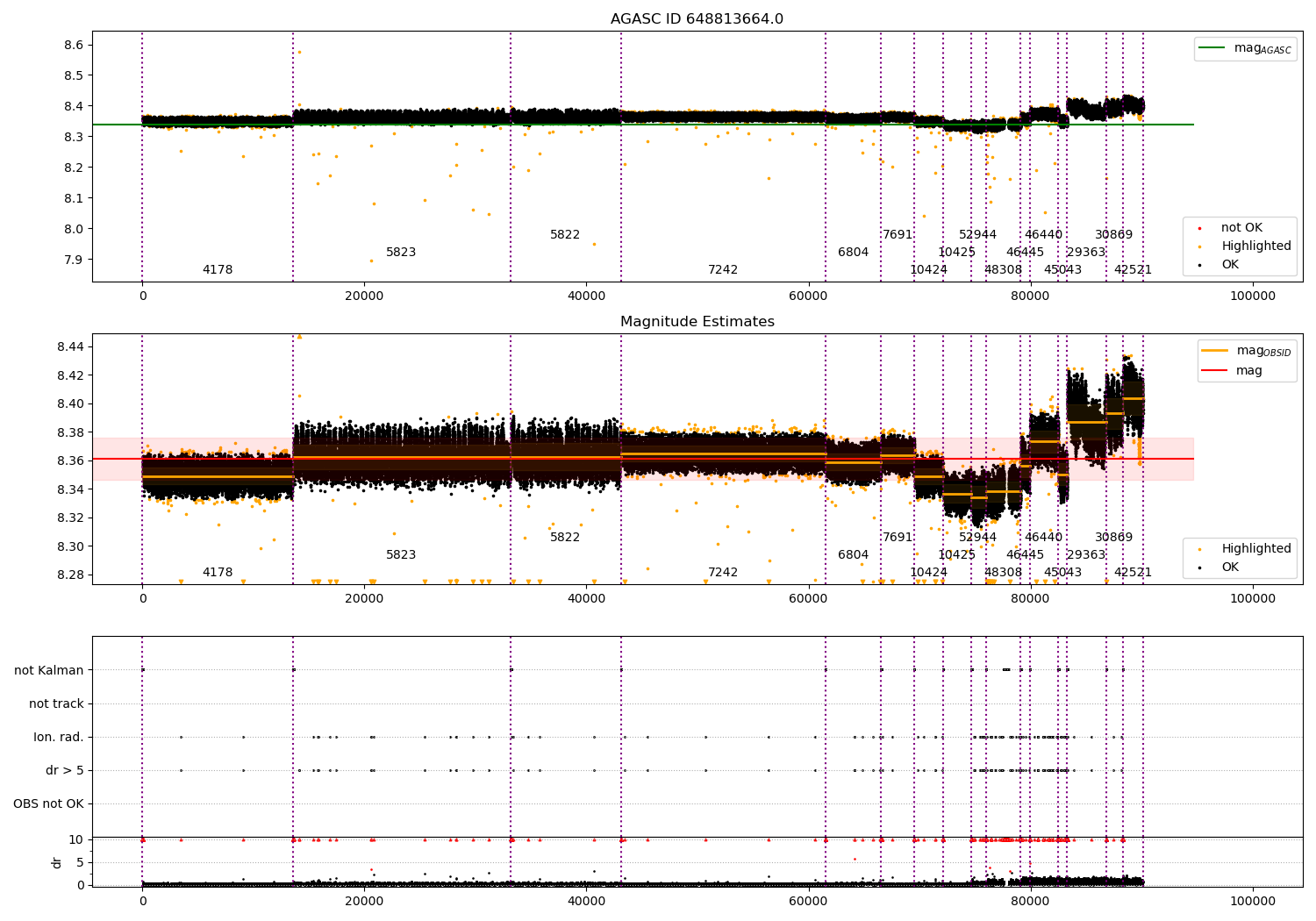
Task: Click obsid label 30869 in AGASC plot
Action: point(1113,235)
